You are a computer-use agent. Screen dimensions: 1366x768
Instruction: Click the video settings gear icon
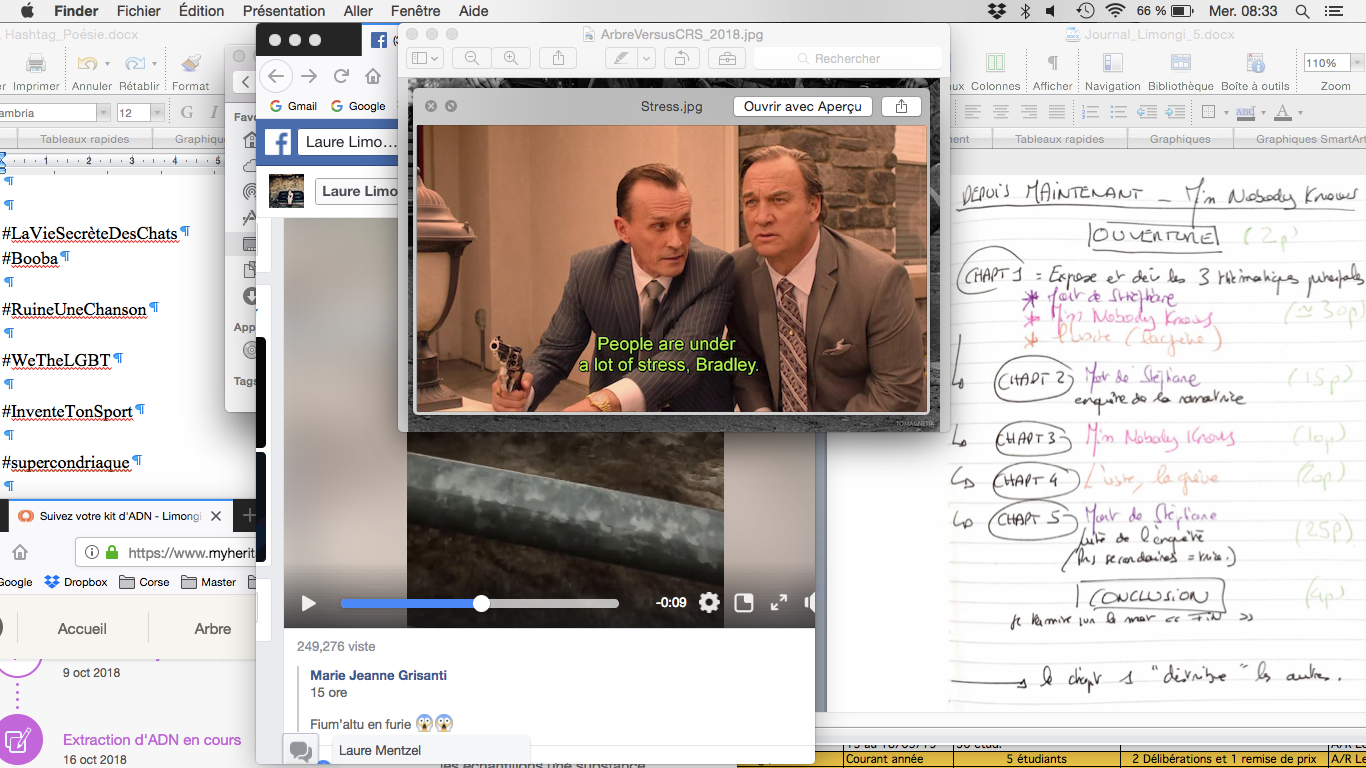click(709, 603)
